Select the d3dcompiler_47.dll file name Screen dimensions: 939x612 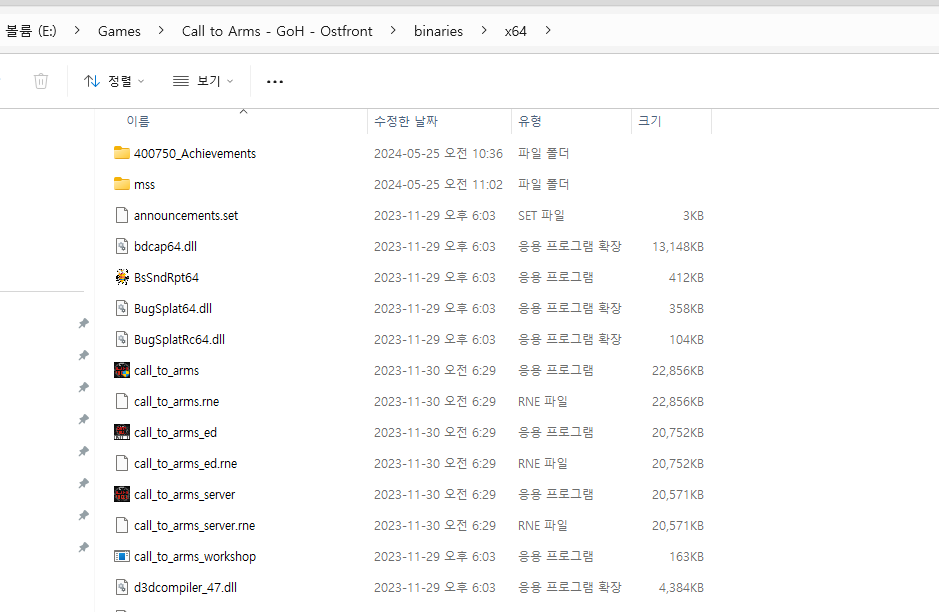click(x=186, y=588)
